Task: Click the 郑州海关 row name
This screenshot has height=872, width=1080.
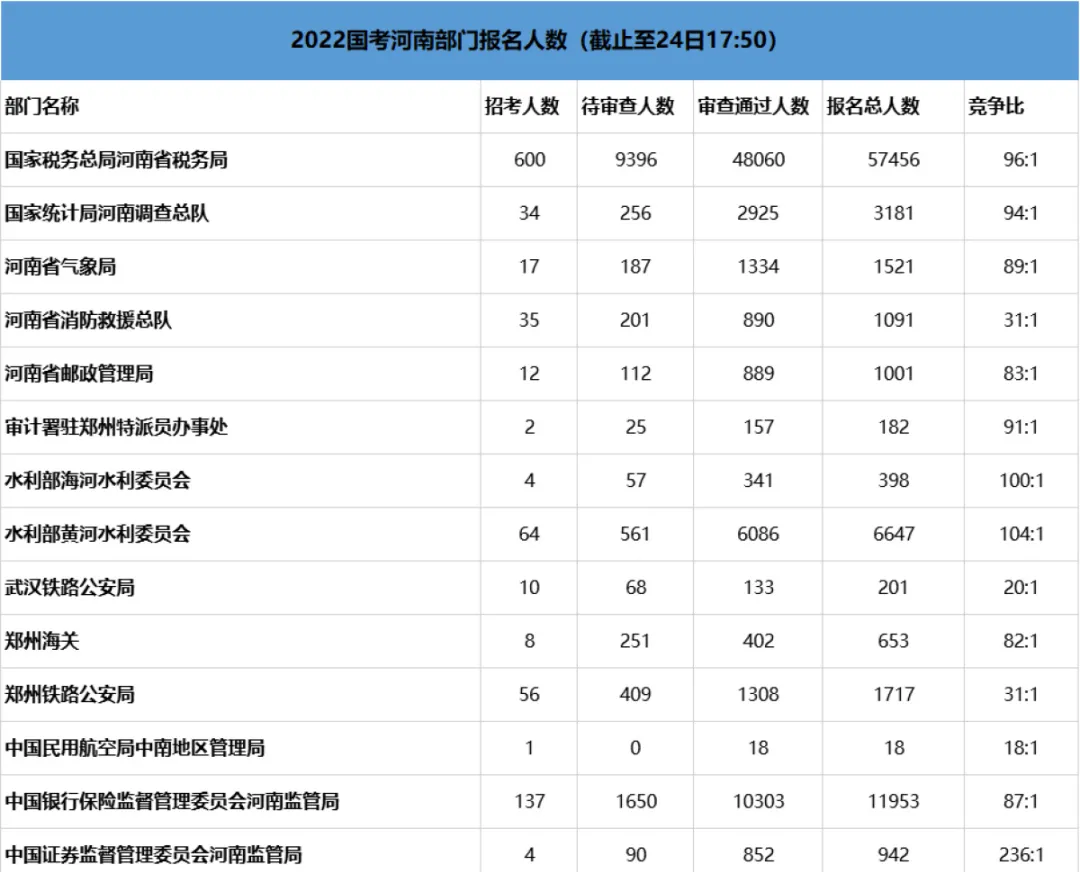Action: (42, 641)
